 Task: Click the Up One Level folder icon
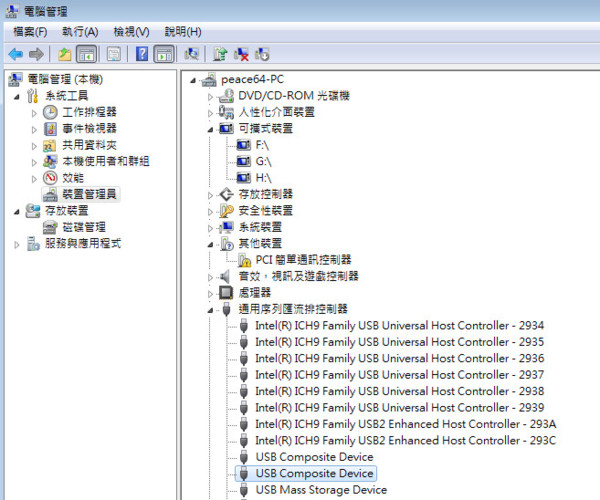[x=65, y=54]
